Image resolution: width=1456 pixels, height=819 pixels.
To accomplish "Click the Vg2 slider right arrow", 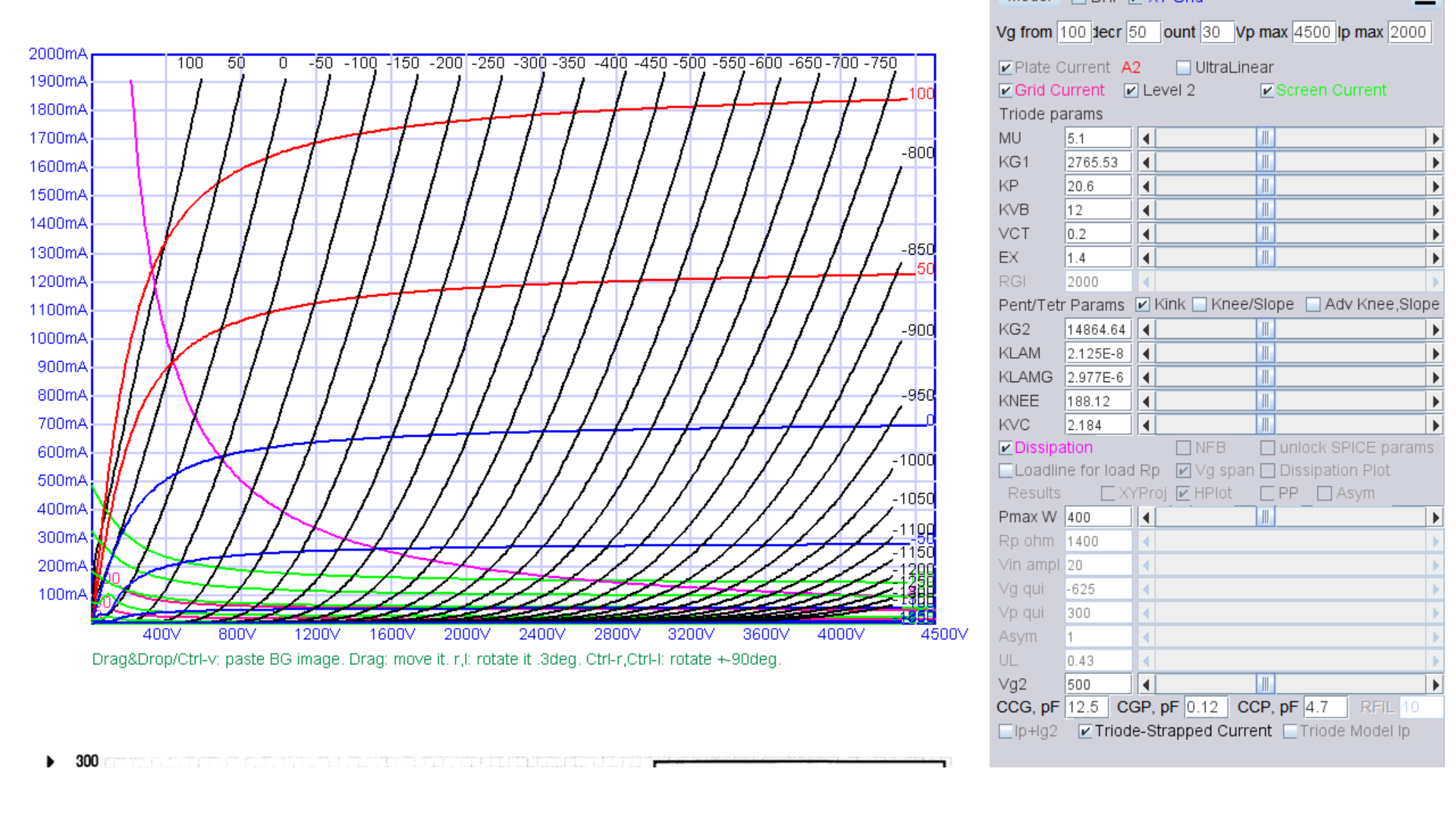I will click(1435, 684).
